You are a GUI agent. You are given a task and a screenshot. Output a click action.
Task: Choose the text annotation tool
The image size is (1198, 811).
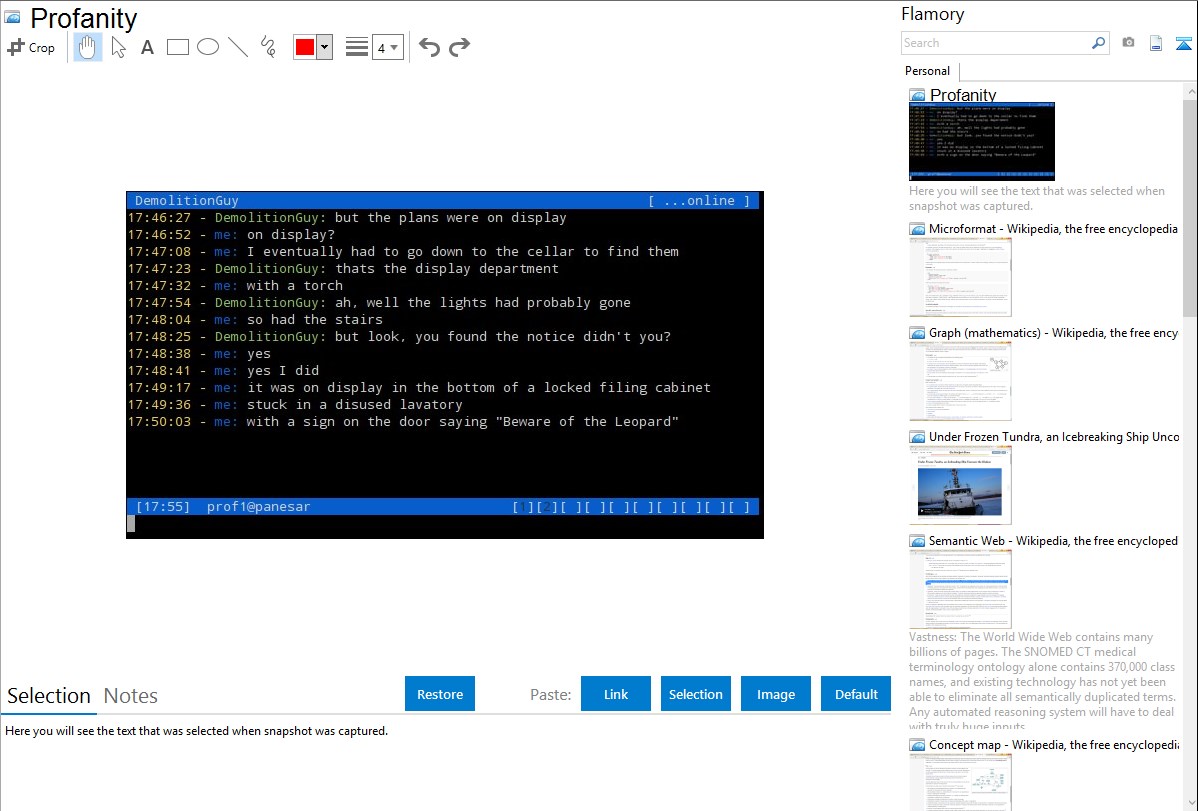pos(147,47)
